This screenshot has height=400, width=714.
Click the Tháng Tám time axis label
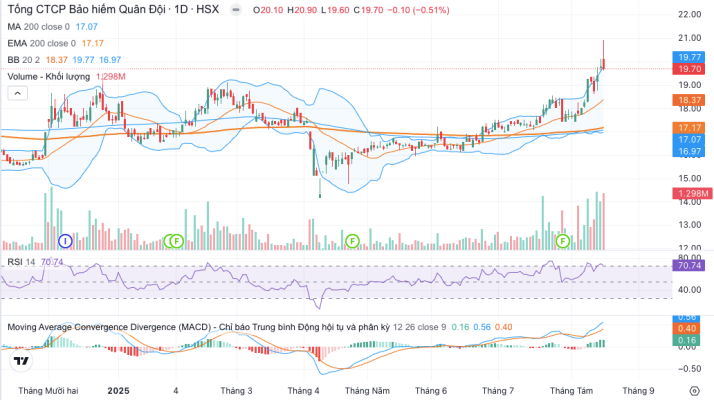(x=571, y=391)
